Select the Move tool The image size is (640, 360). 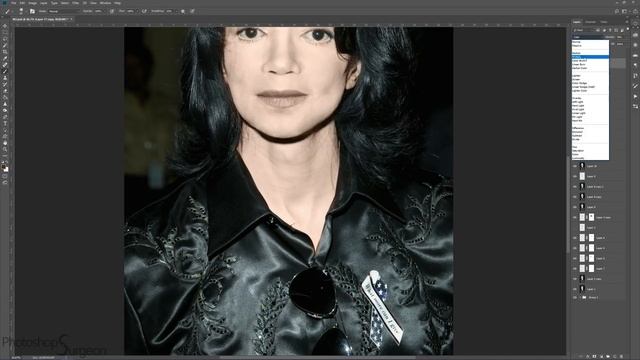5,26
